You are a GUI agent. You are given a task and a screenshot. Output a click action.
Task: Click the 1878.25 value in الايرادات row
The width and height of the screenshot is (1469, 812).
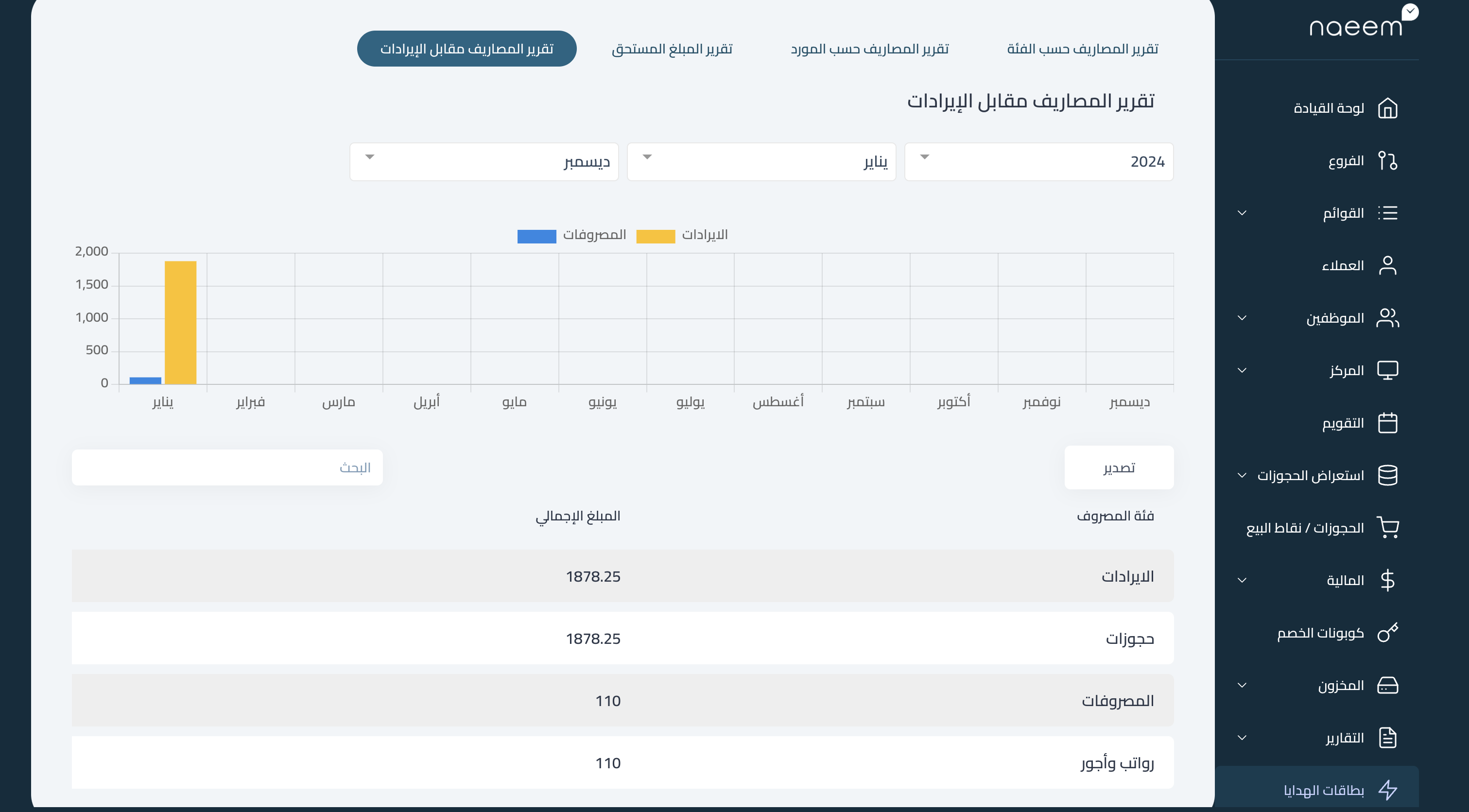[x=592, y=576]
